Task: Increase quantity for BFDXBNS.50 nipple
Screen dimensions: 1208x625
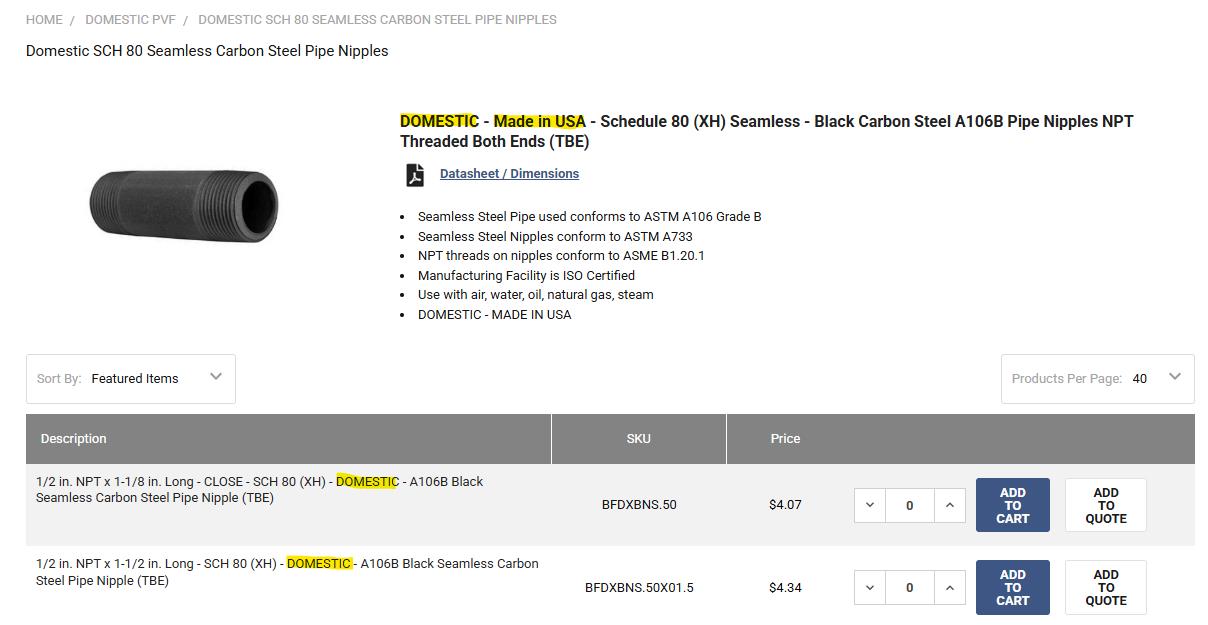Action: coord(949,505)
